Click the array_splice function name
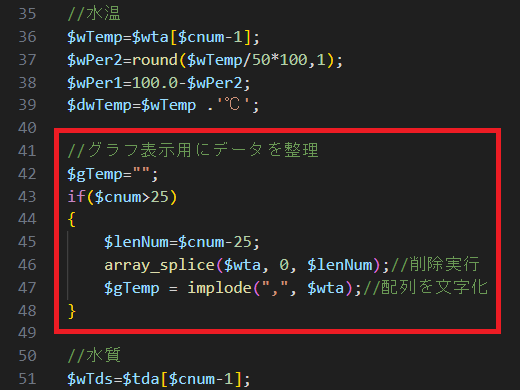This screenshot has width=520, height=390. [159, 266]
